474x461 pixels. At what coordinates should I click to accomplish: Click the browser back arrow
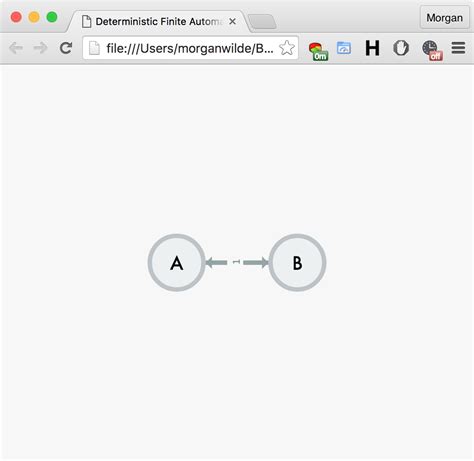(x=16, y=48)
